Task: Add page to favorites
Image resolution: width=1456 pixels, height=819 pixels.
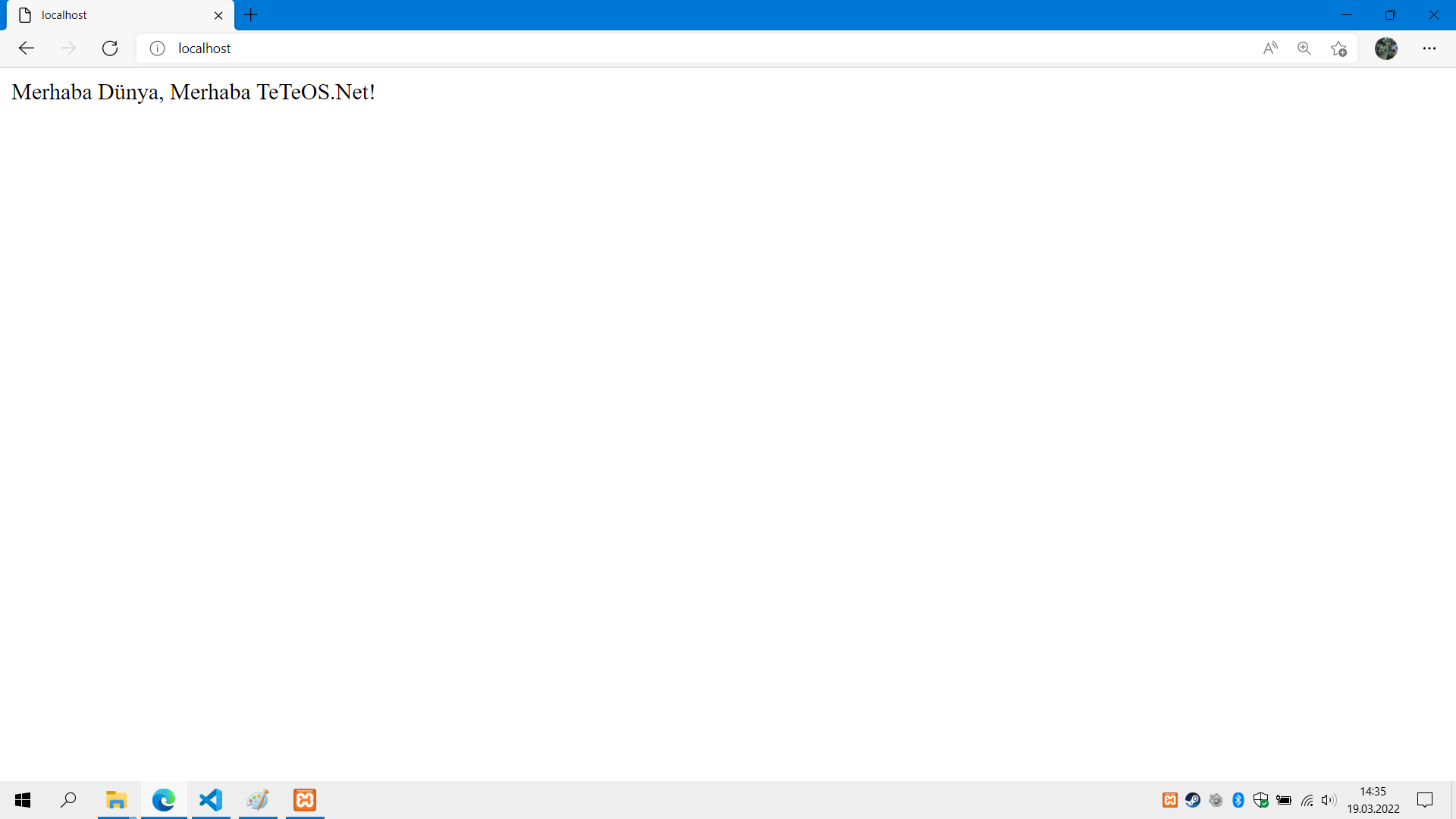Action: coord(1338,49)
